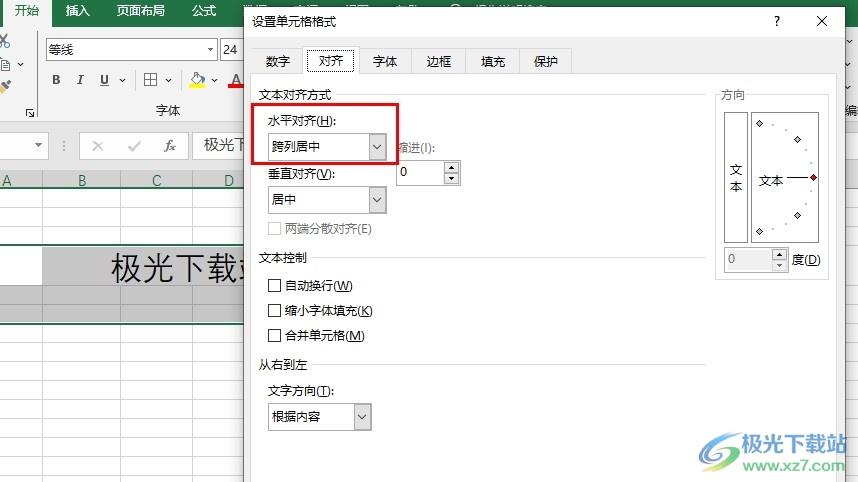Viewport: 858px width, 482px height.
Task: Open the 公式 ribbon tab
Action: pos(204,10)
